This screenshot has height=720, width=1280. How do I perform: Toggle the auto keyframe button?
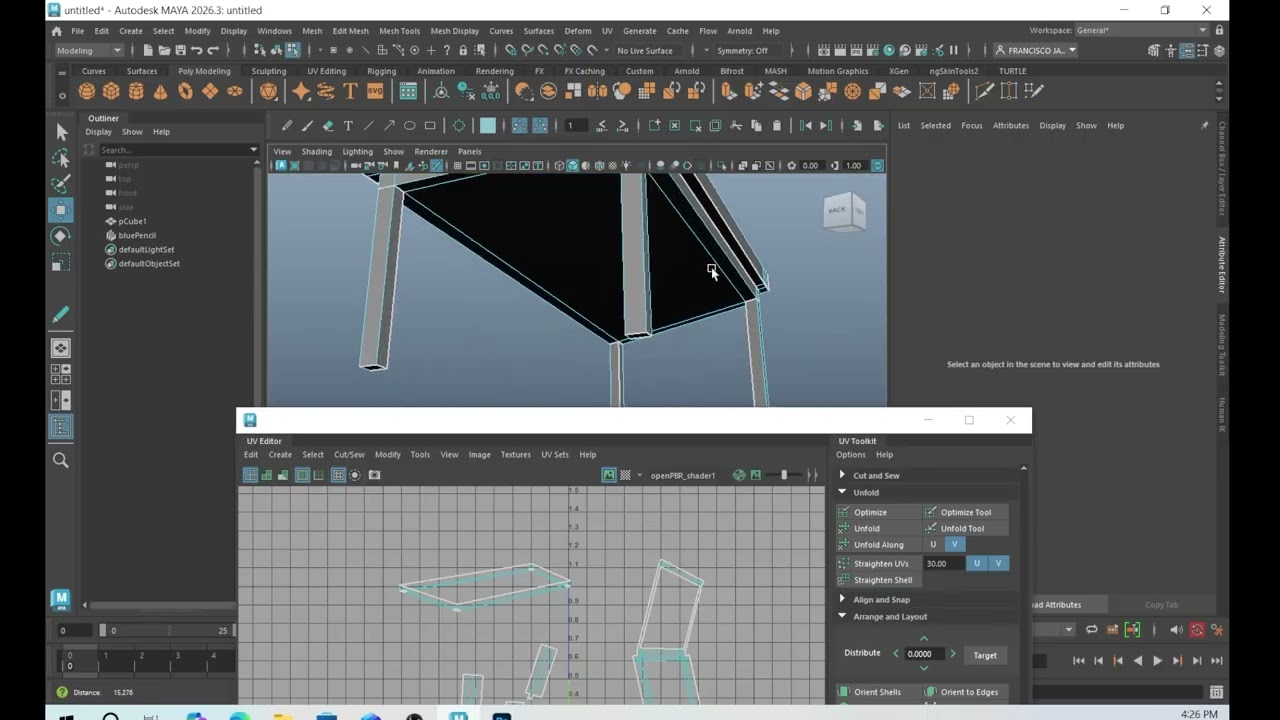1197,630
